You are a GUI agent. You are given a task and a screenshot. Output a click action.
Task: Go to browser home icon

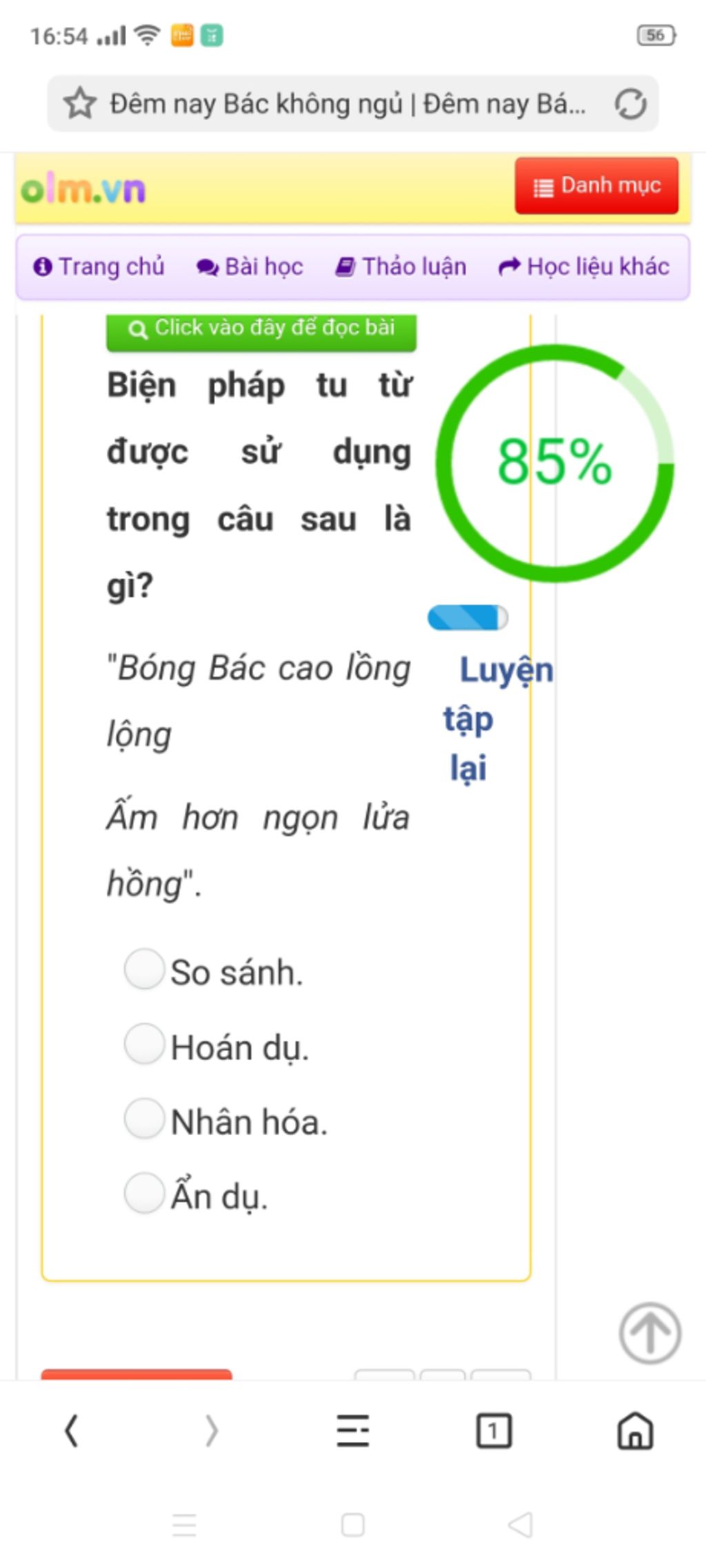pos(635,1430)
